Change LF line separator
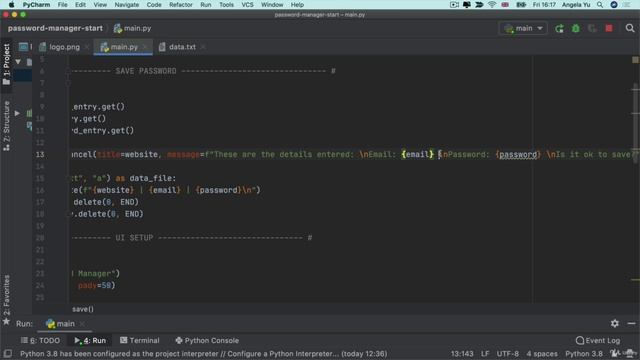 tap(485, 353)
